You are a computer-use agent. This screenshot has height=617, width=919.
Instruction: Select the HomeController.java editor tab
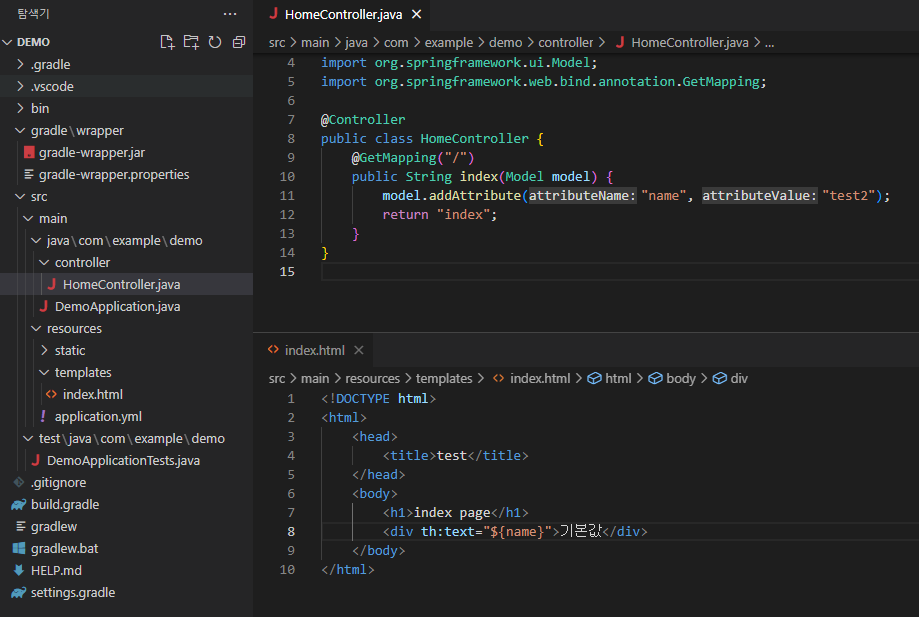pyautogui.click(x=342, y=15)
